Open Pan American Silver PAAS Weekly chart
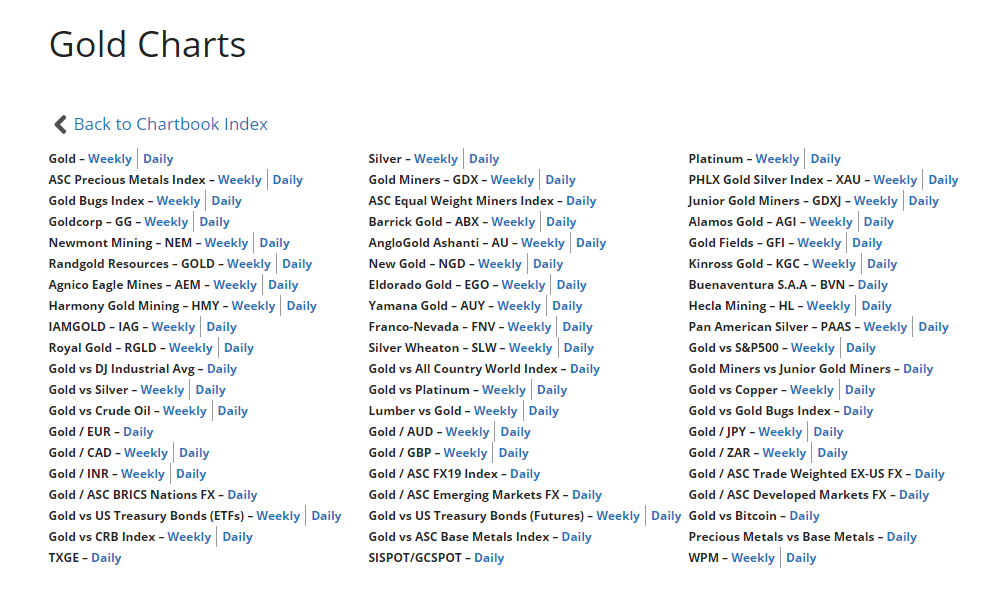Image resolution: width=992 pixels, height=598 pixels. [x=885, y=326]
